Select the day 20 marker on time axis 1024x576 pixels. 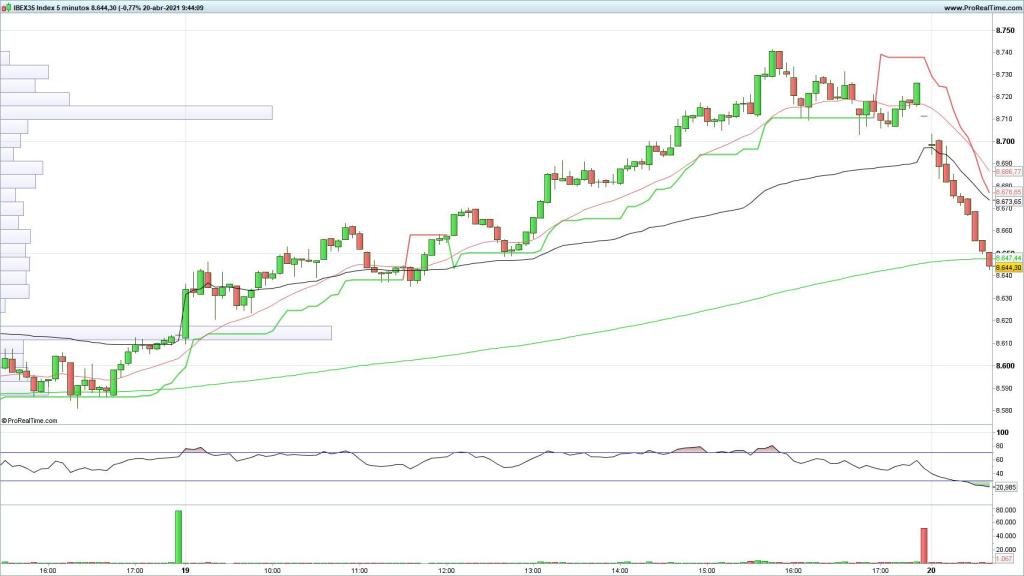click(930, 571)
